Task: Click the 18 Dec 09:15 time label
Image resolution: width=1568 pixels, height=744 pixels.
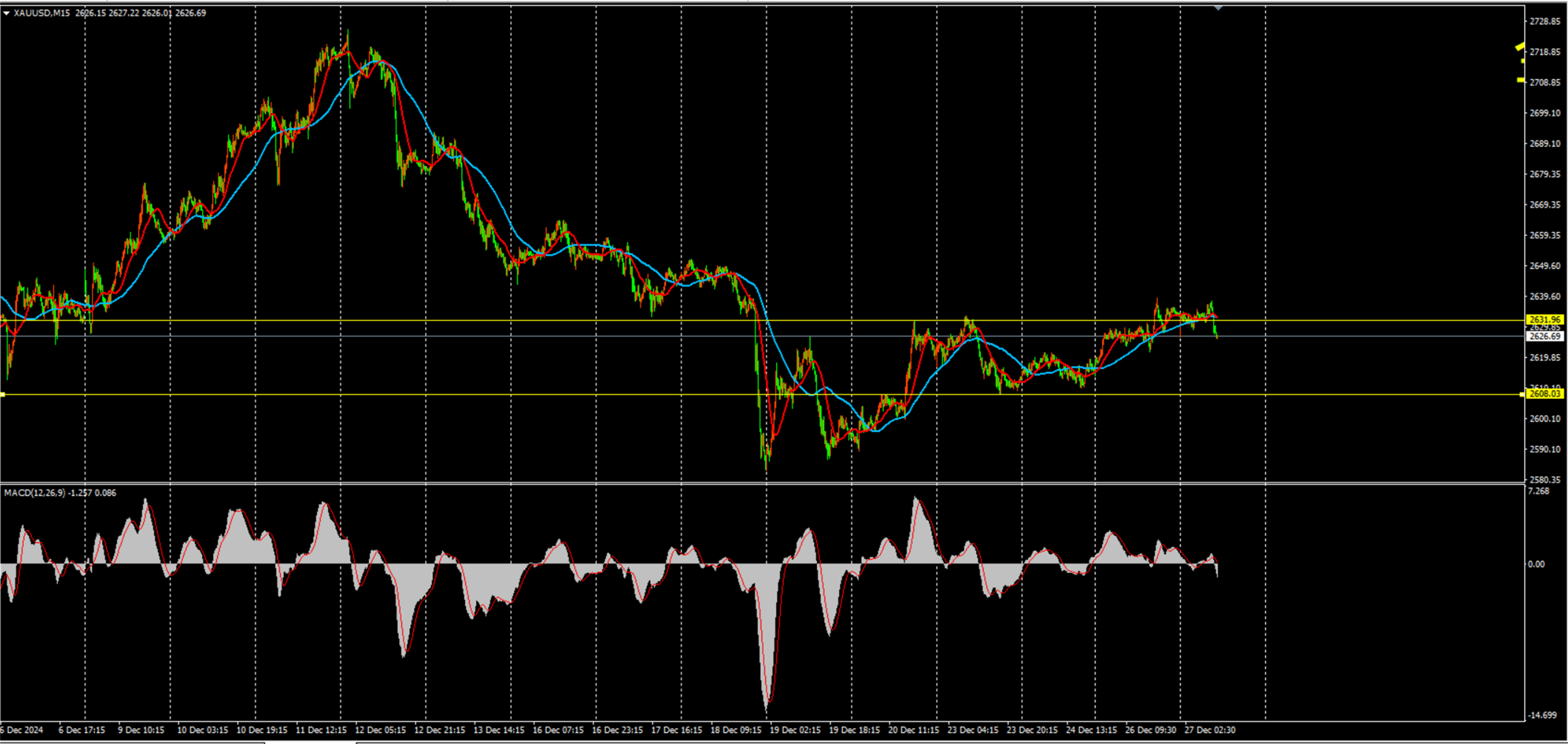Action: coord(736,730)
